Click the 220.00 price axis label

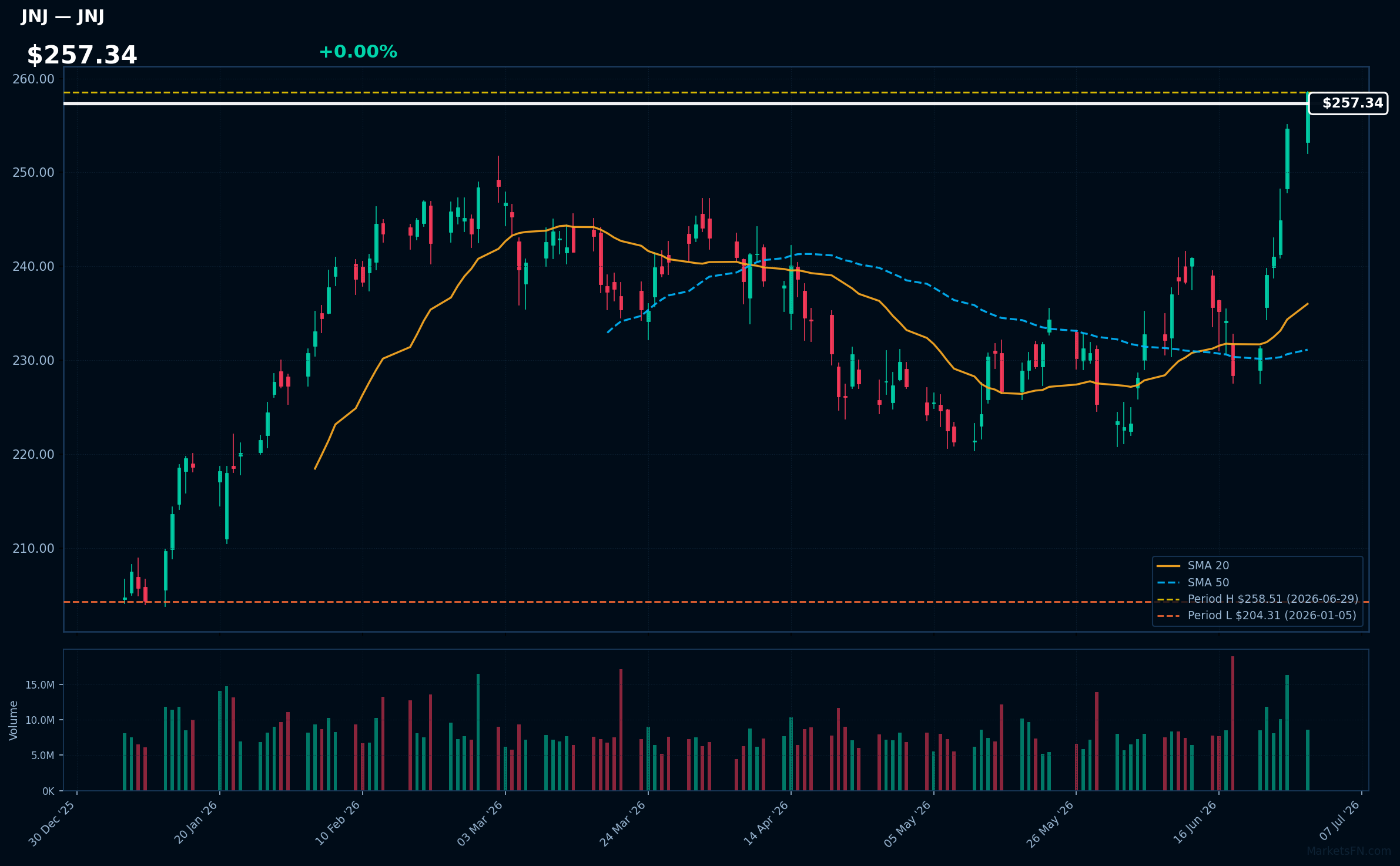coord(34,454)
